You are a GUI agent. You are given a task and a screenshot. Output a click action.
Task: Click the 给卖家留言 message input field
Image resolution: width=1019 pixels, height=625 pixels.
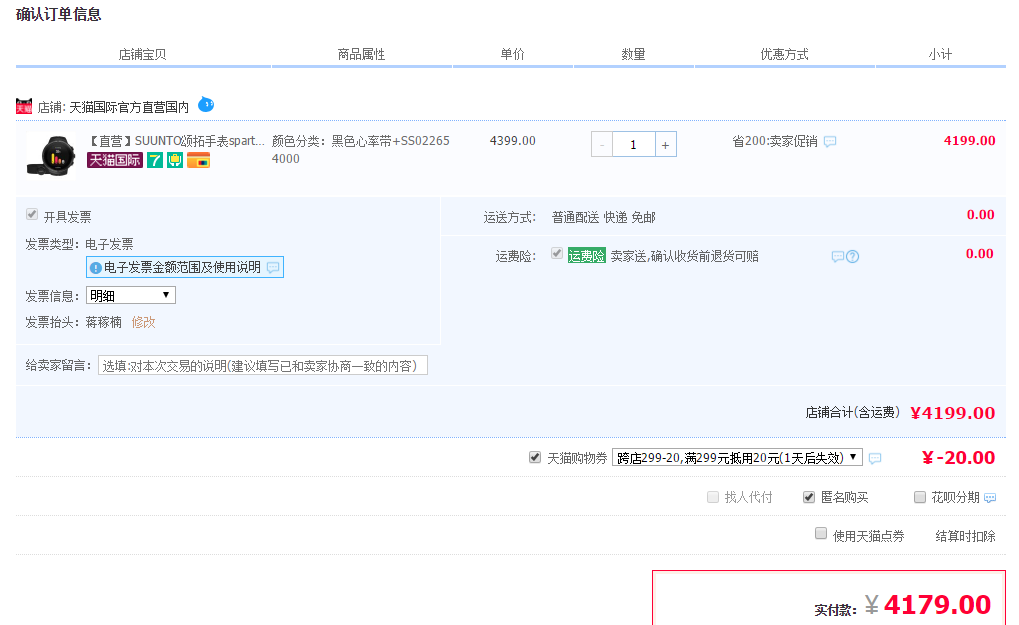263,366
